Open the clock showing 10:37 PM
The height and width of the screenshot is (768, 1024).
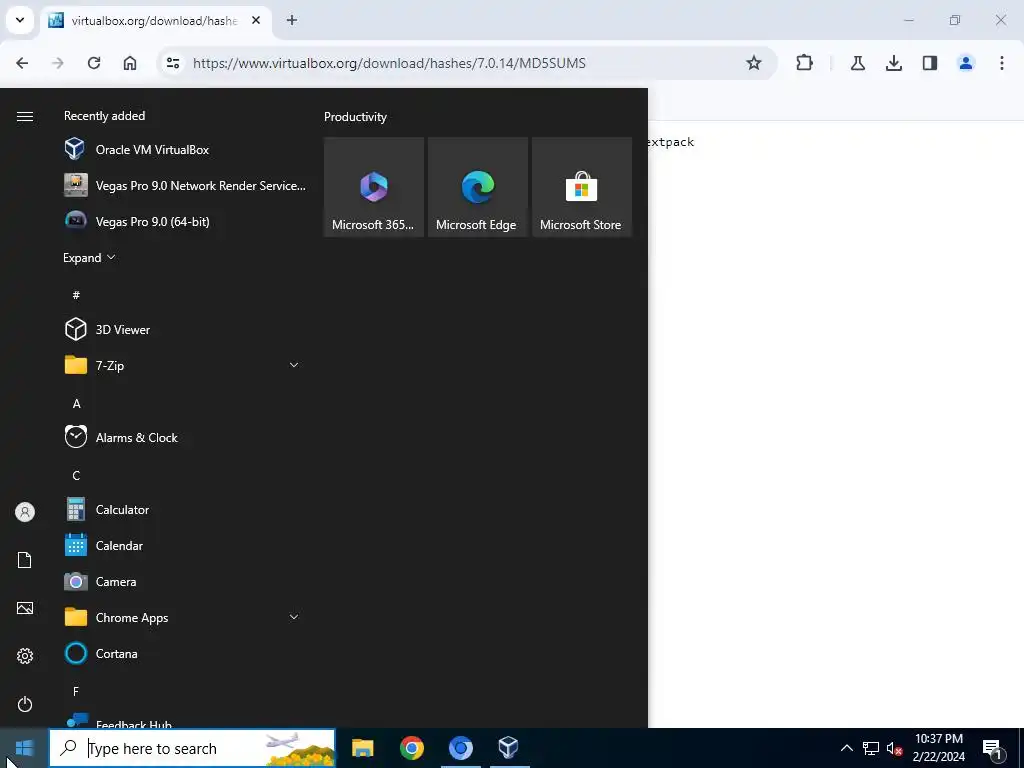pyautogui.click(x=938, y=748)
